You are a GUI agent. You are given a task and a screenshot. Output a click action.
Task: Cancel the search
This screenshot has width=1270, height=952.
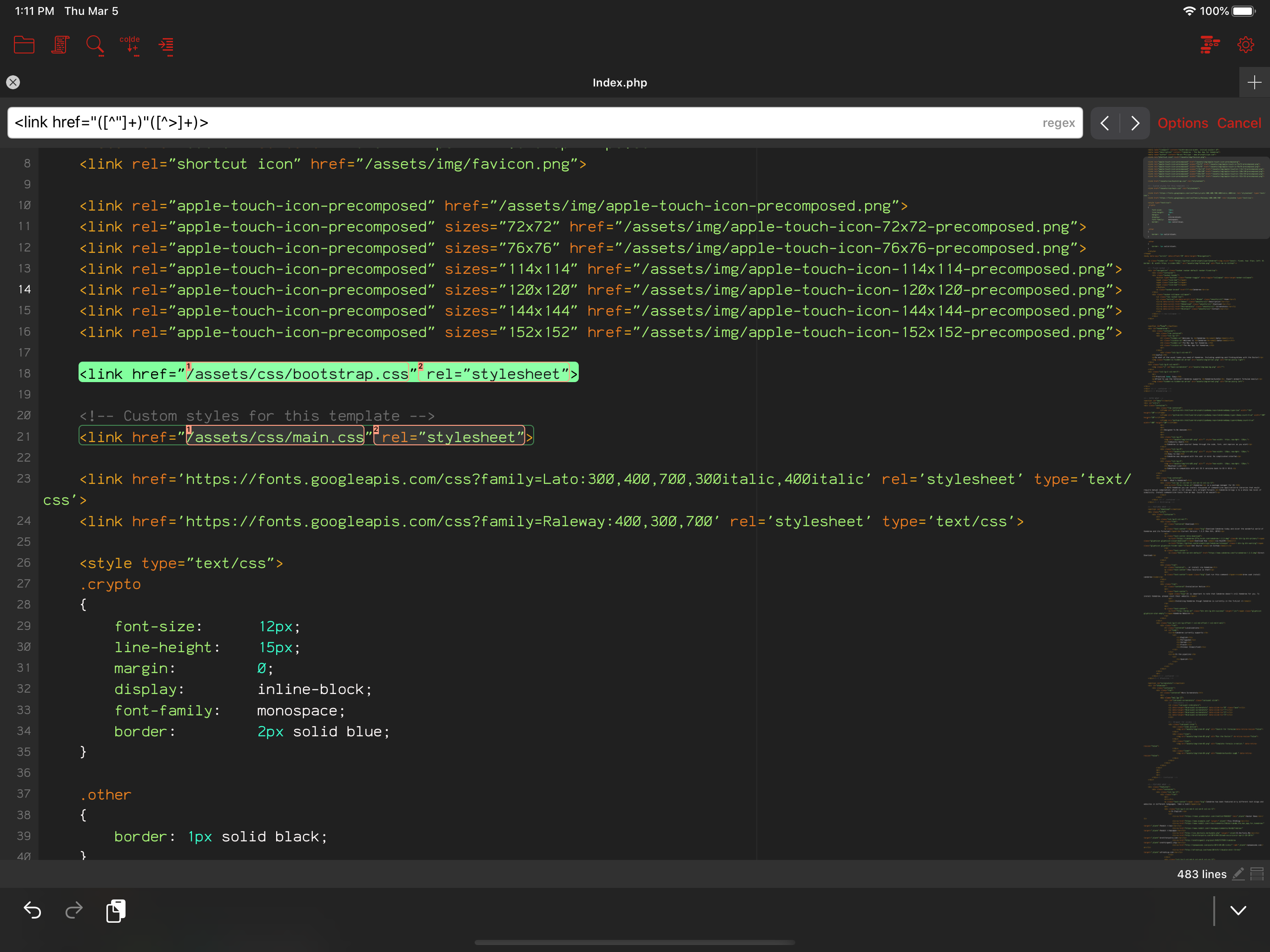[1239, 123]
